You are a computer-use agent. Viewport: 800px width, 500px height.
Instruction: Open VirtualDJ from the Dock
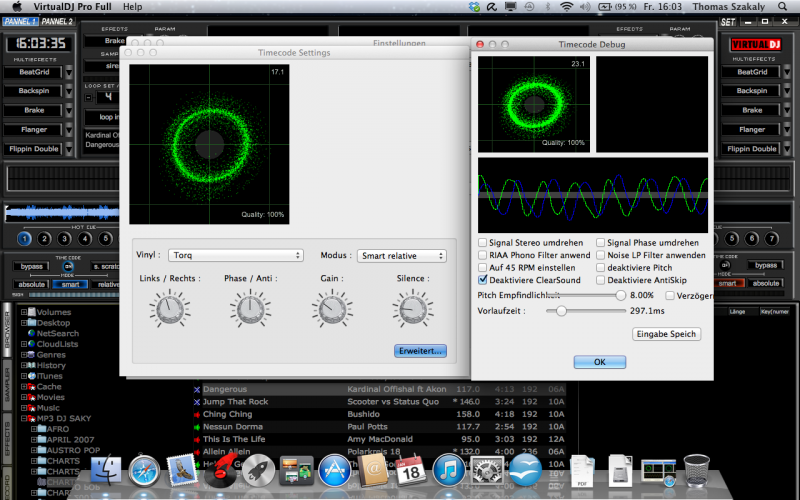221,469
